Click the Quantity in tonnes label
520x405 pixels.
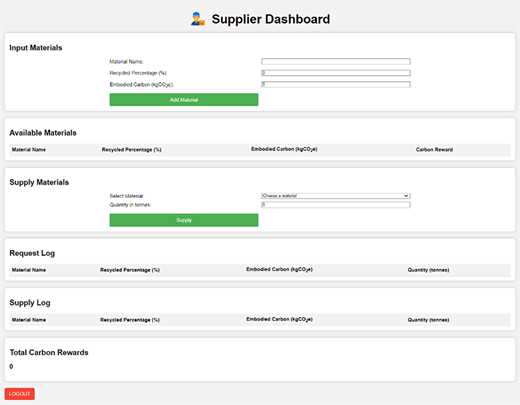[130, 205]
